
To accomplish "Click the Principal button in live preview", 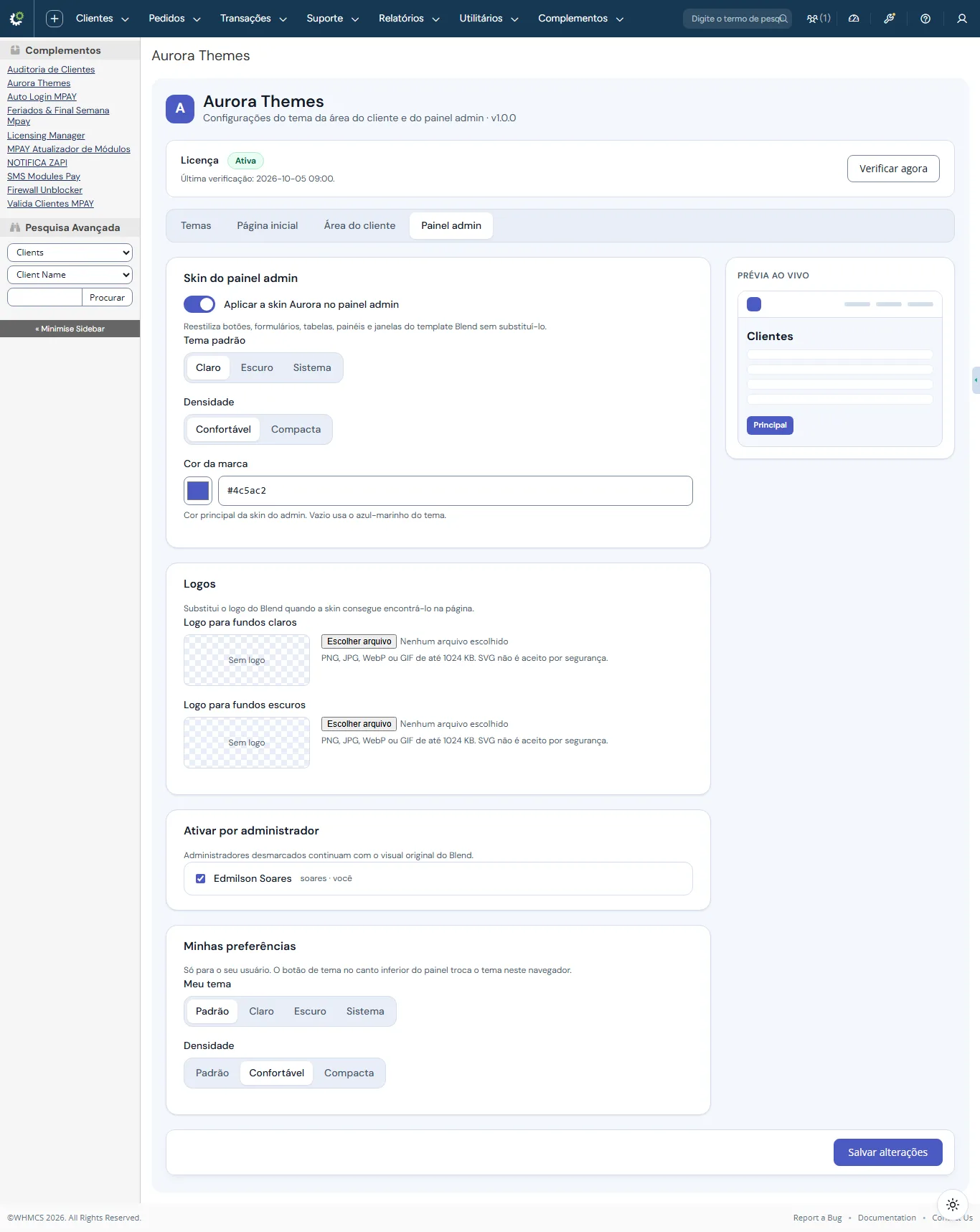I will (x=770, y=425).
